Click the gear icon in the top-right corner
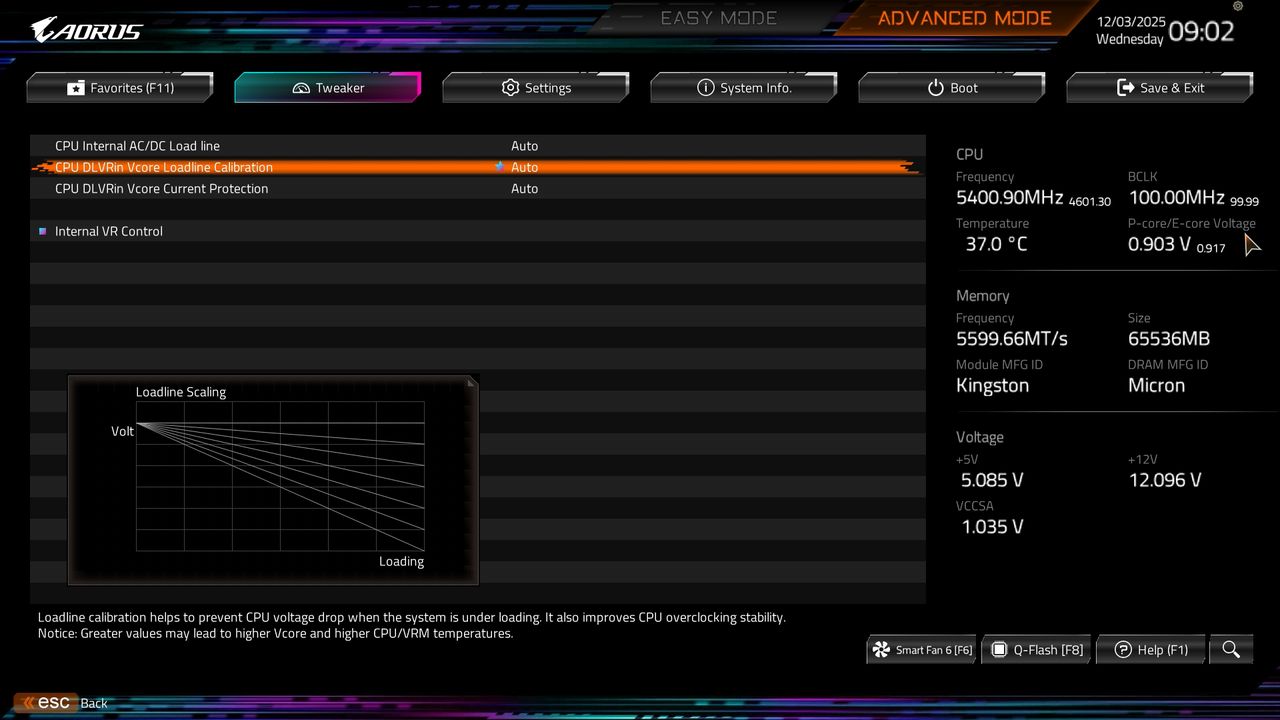This screenshot has height=720, width=1280. pyautogui.click(x=1237, y=7)
